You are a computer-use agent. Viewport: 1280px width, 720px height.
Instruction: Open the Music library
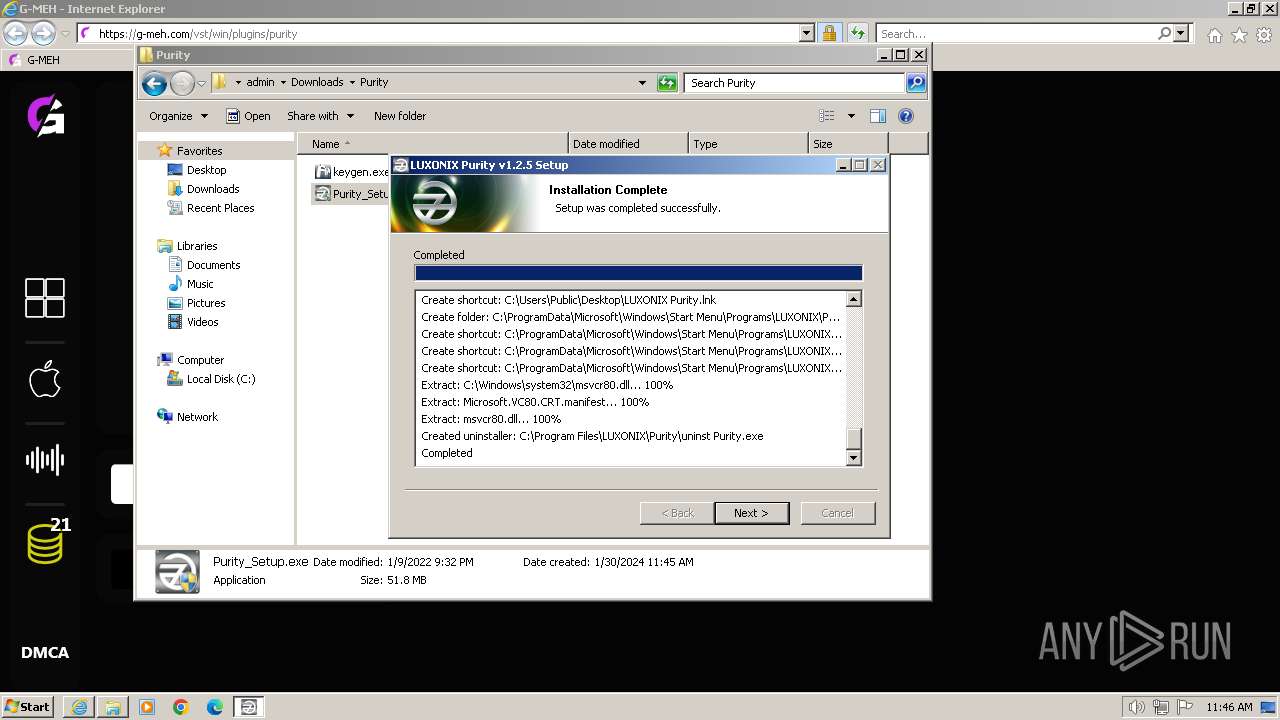(x=200, y=284)
